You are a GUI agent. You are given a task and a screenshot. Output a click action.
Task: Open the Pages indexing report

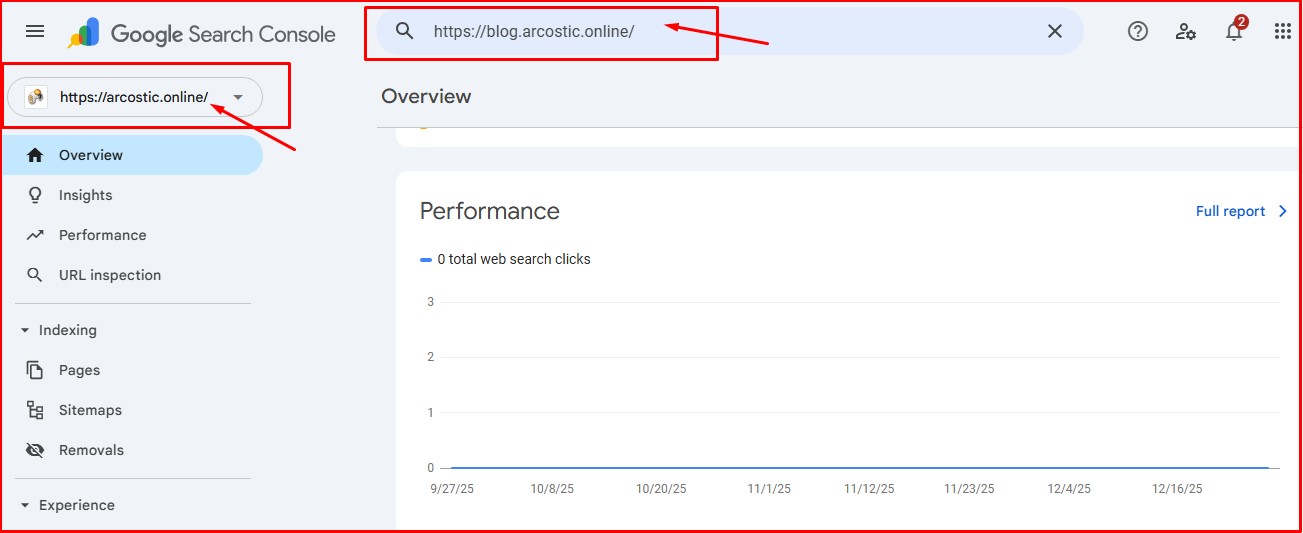point(79,370)
